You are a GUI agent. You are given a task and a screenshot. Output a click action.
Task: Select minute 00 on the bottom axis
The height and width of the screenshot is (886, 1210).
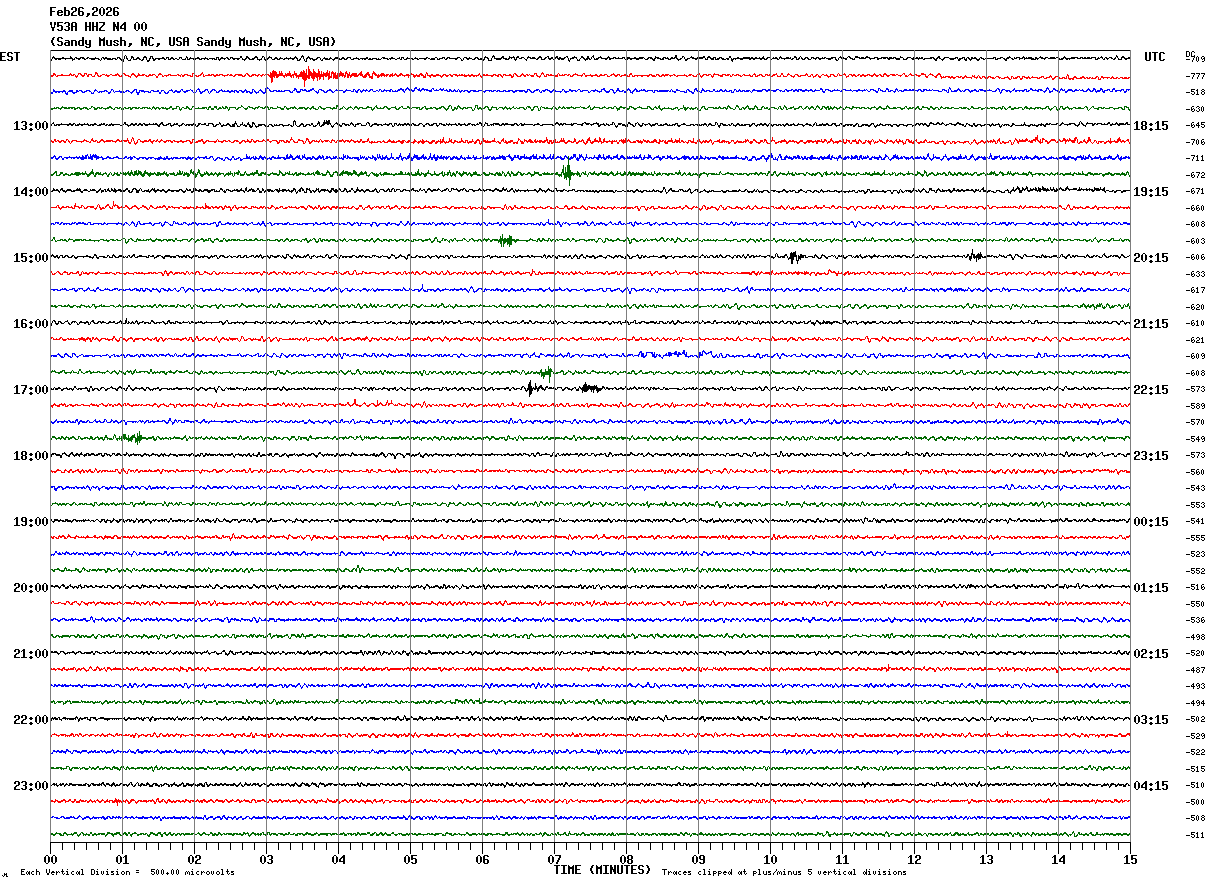point(50,859)
